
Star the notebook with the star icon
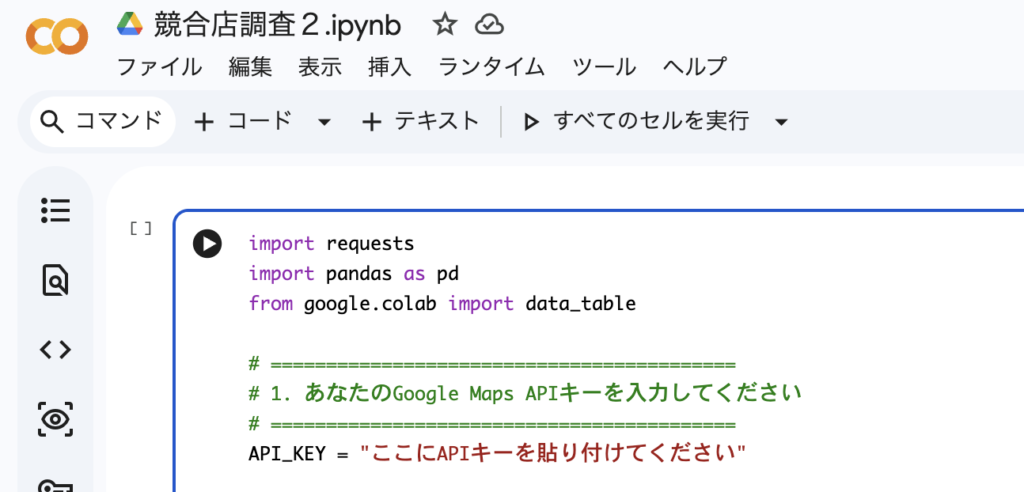(x=444, y=24)
